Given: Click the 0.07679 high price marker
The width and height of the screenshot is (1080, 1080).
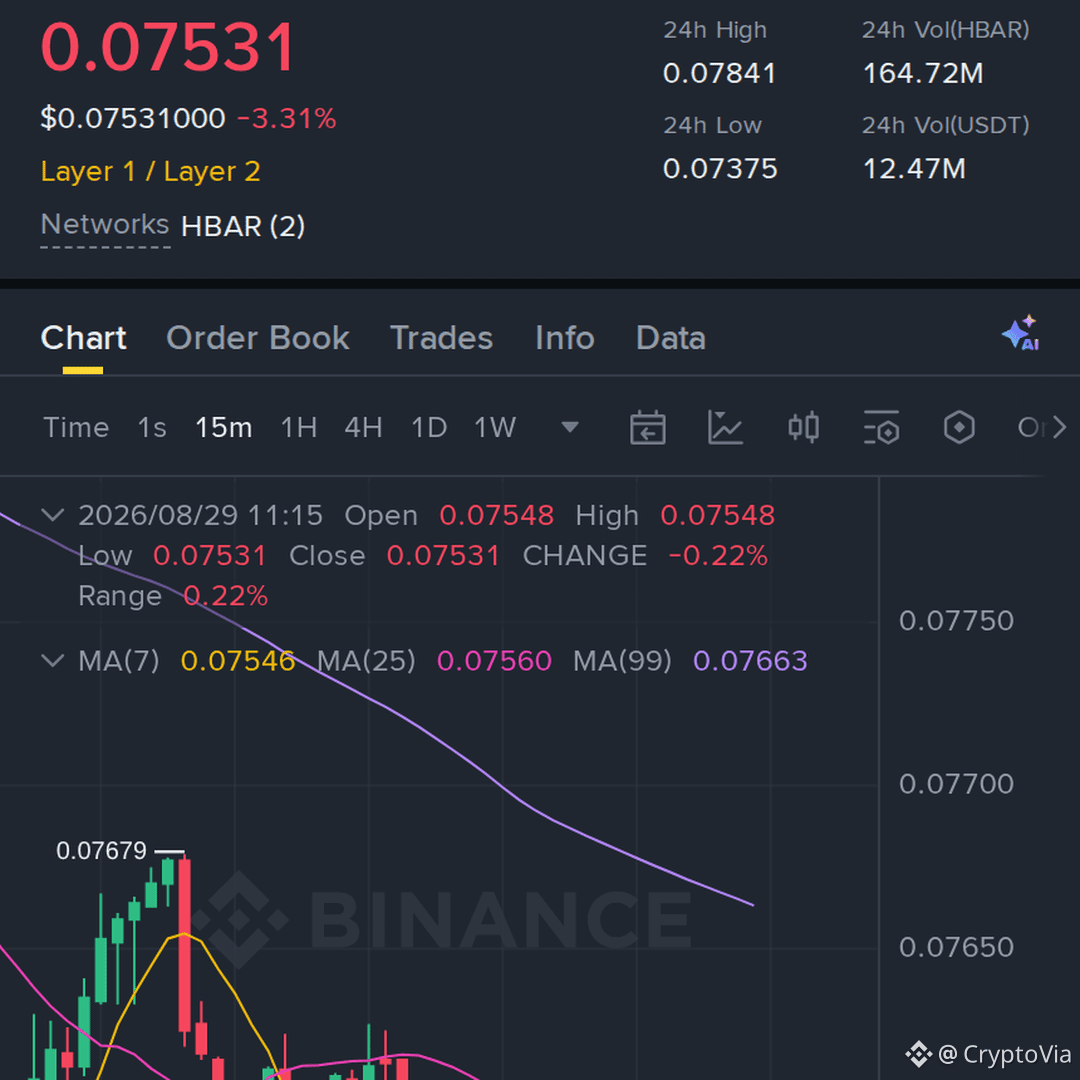Looking at the screenshot, I should click(x=101, y=851).
